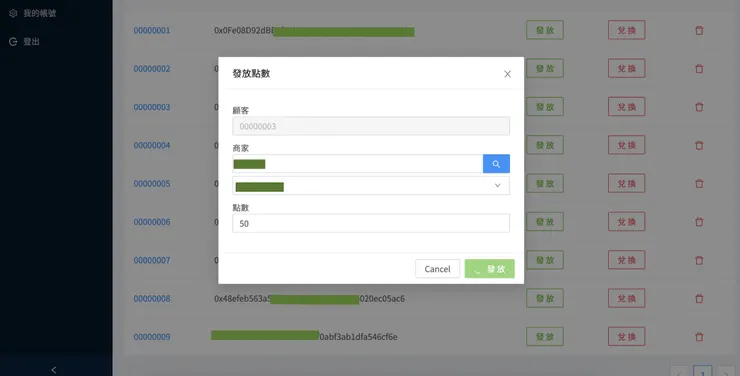The image size is (740, 376).
Task: Click 發放 button in row 00000001
Action: point(545,30)
